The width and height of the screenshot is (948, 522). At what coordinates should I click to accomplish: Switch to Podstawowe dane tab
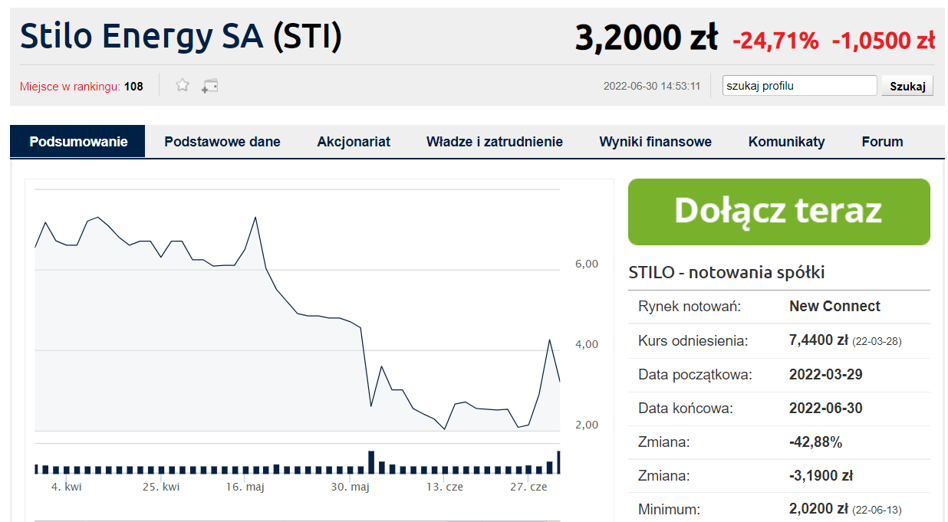pos(222,142)
